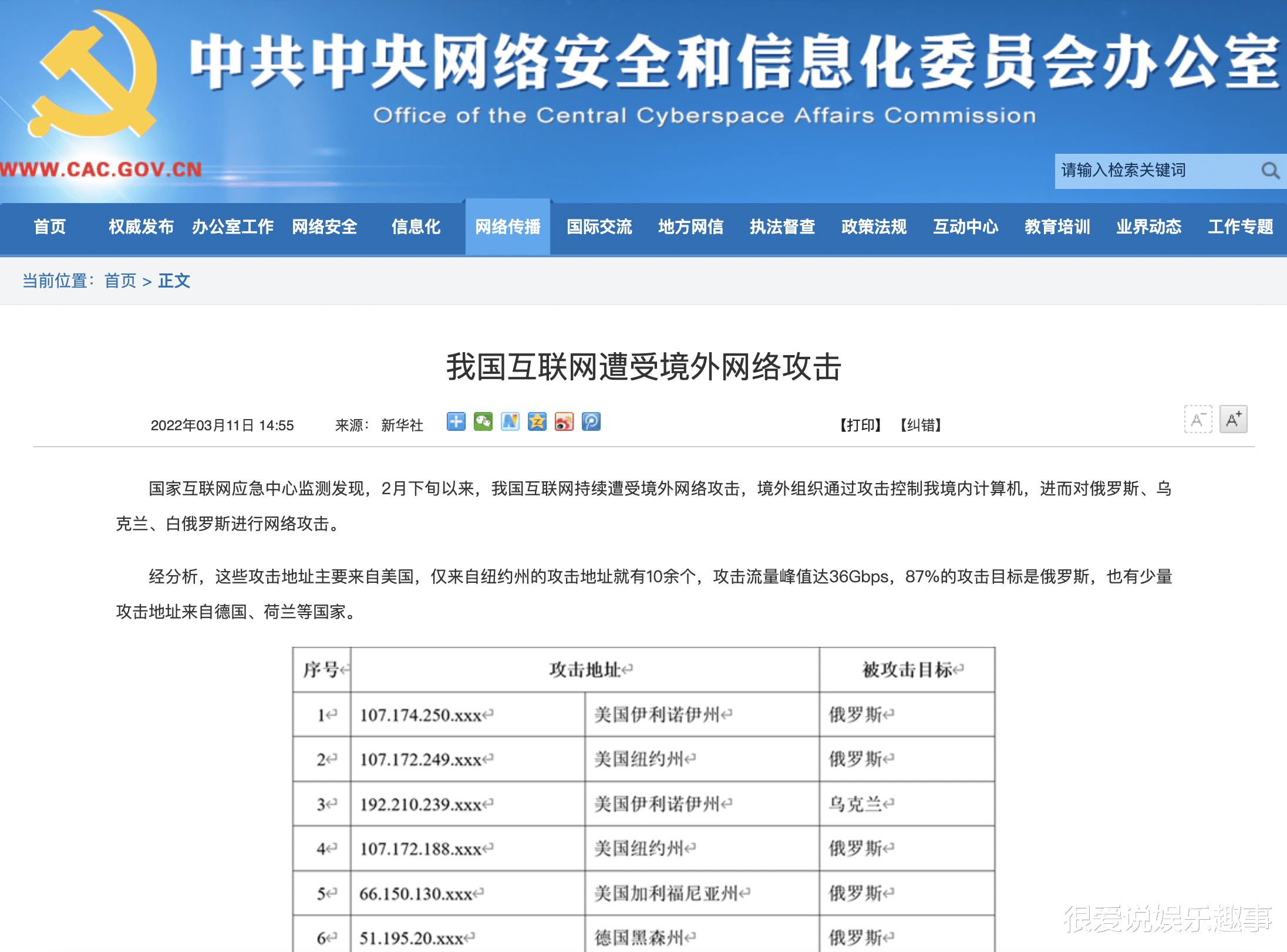
Task: Share to Sina Weibo icon
Action: pyautogui.click(x=564, y=421)
